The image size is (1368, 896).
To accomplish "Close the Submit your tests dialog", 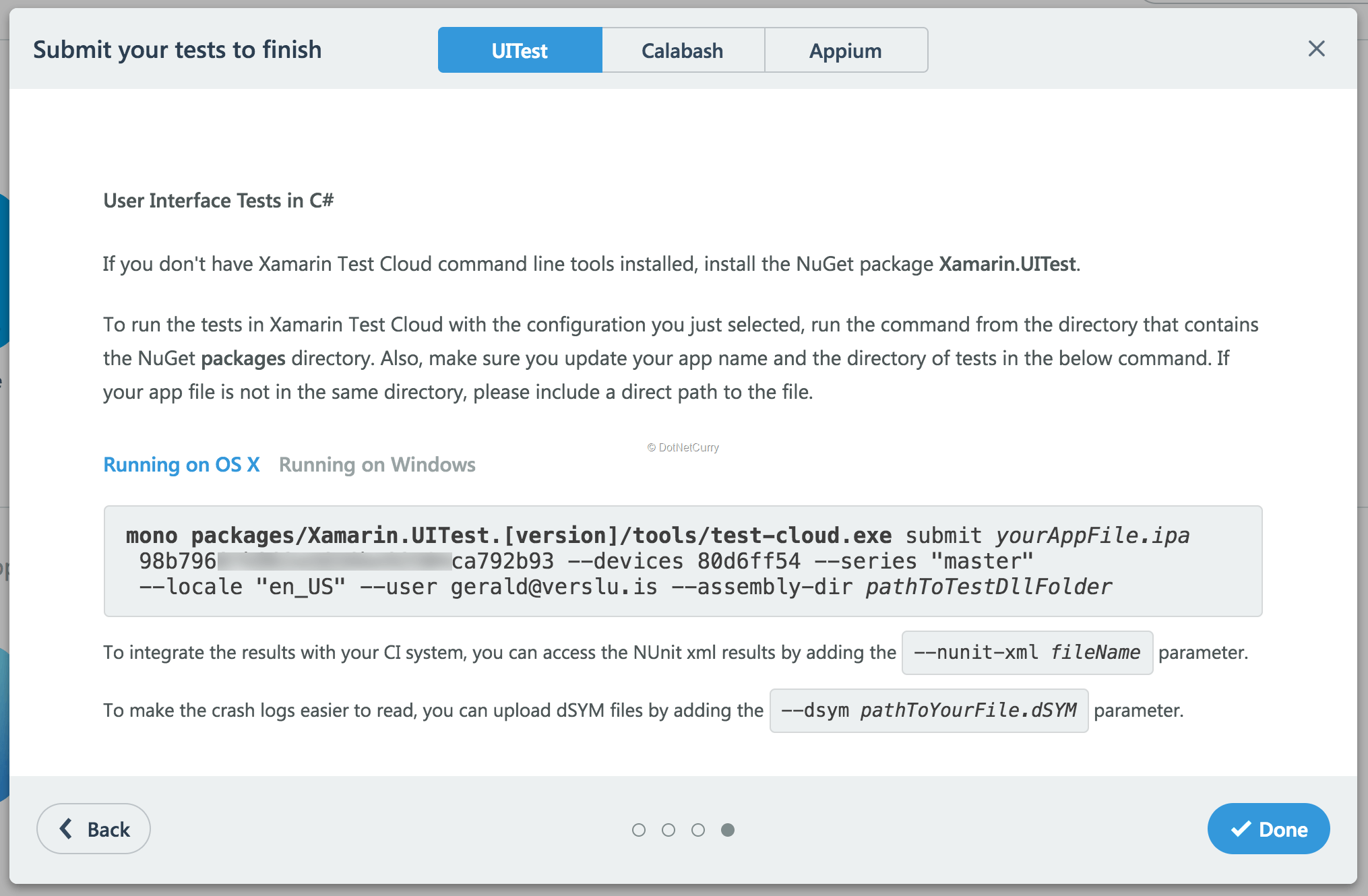I will tap(1316, 49).
